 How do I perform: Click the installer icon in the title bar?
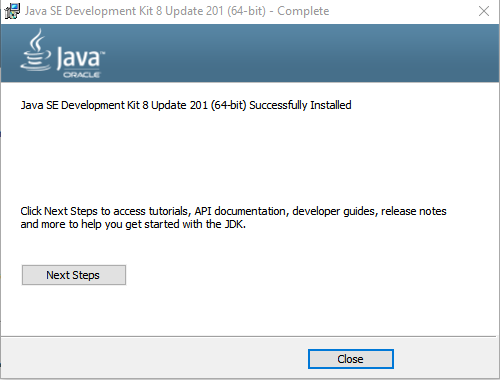12,11
